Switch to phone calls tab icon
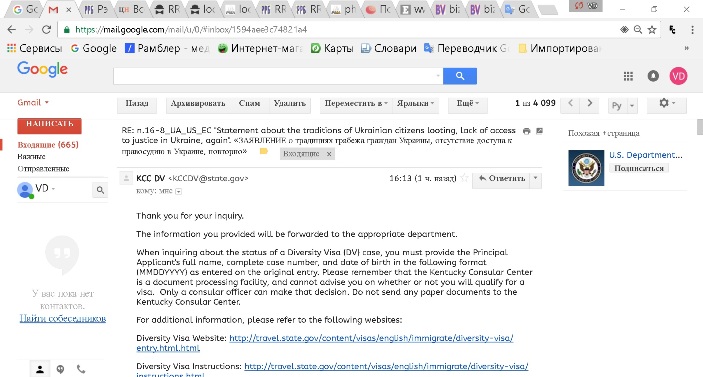 tap(81, 369)
